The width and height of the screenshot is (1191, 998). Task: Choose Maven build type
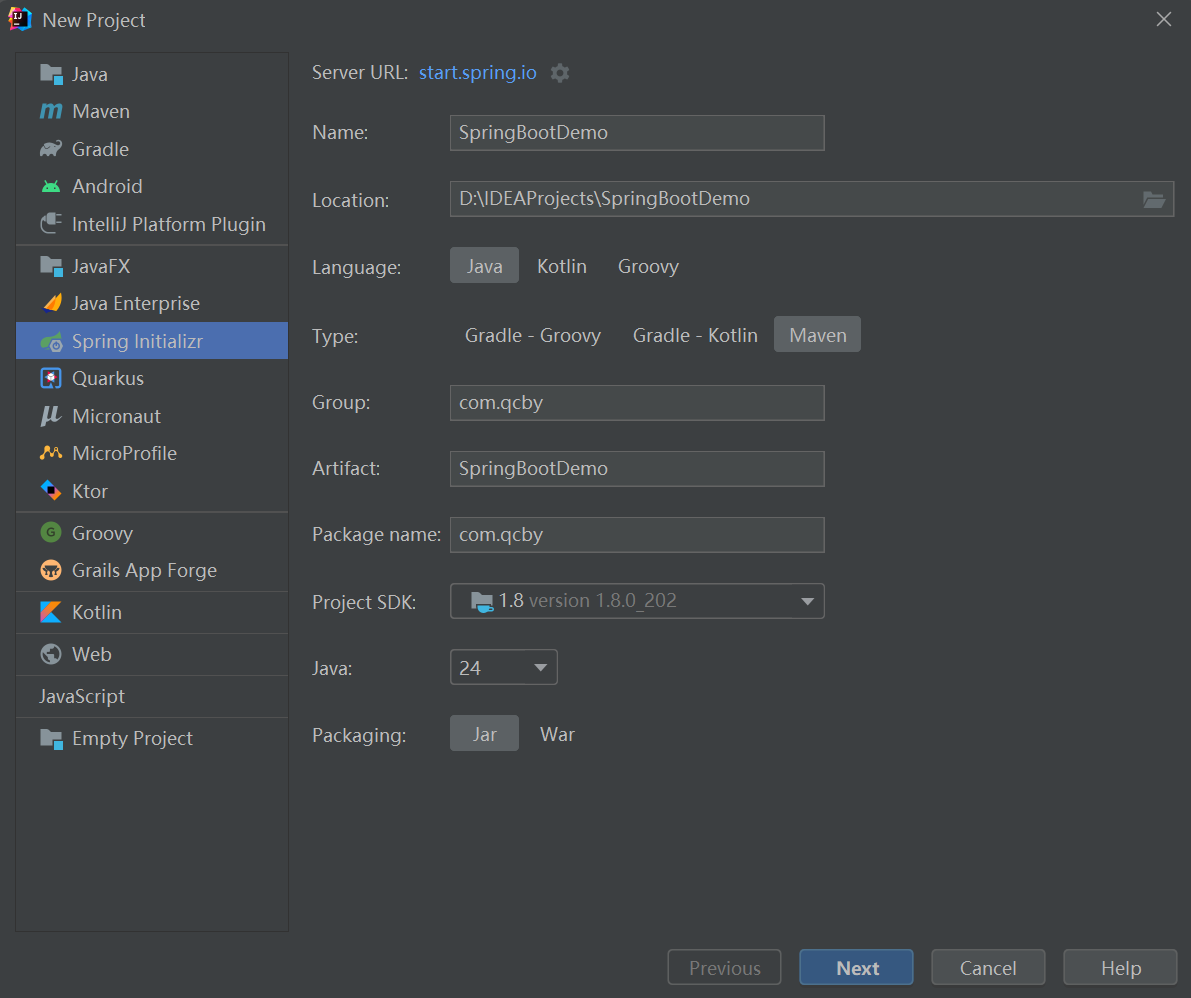817,334
